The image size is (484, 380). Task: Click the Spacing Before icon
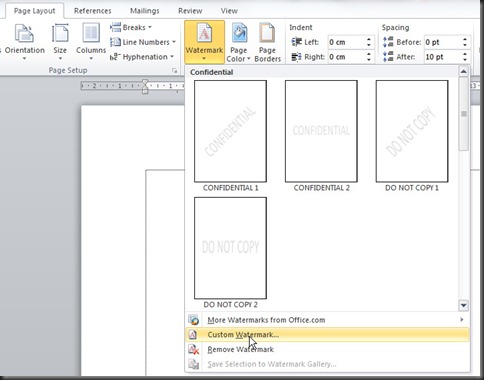click(388, 42)
